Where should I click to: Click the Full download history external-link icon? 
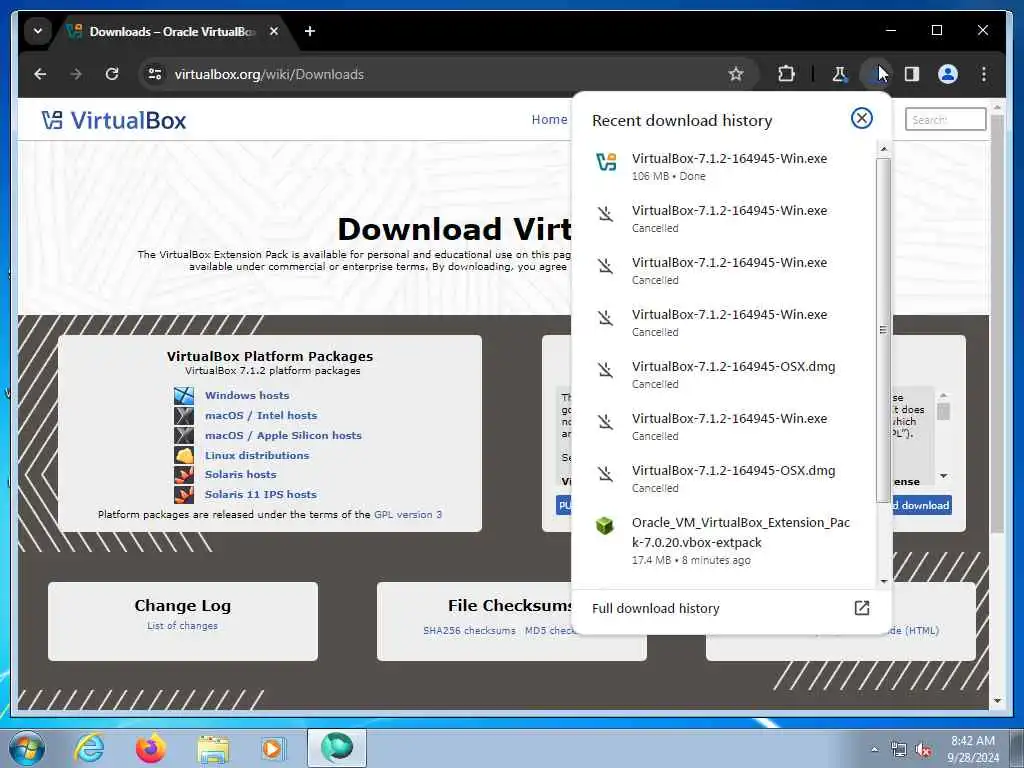861,608
